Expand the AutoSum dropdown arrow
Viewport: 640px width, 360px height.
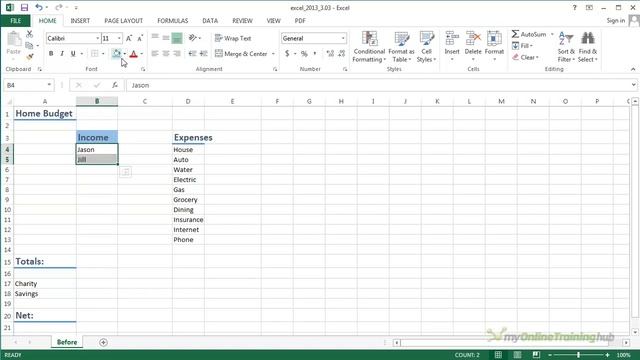(552, 34)
